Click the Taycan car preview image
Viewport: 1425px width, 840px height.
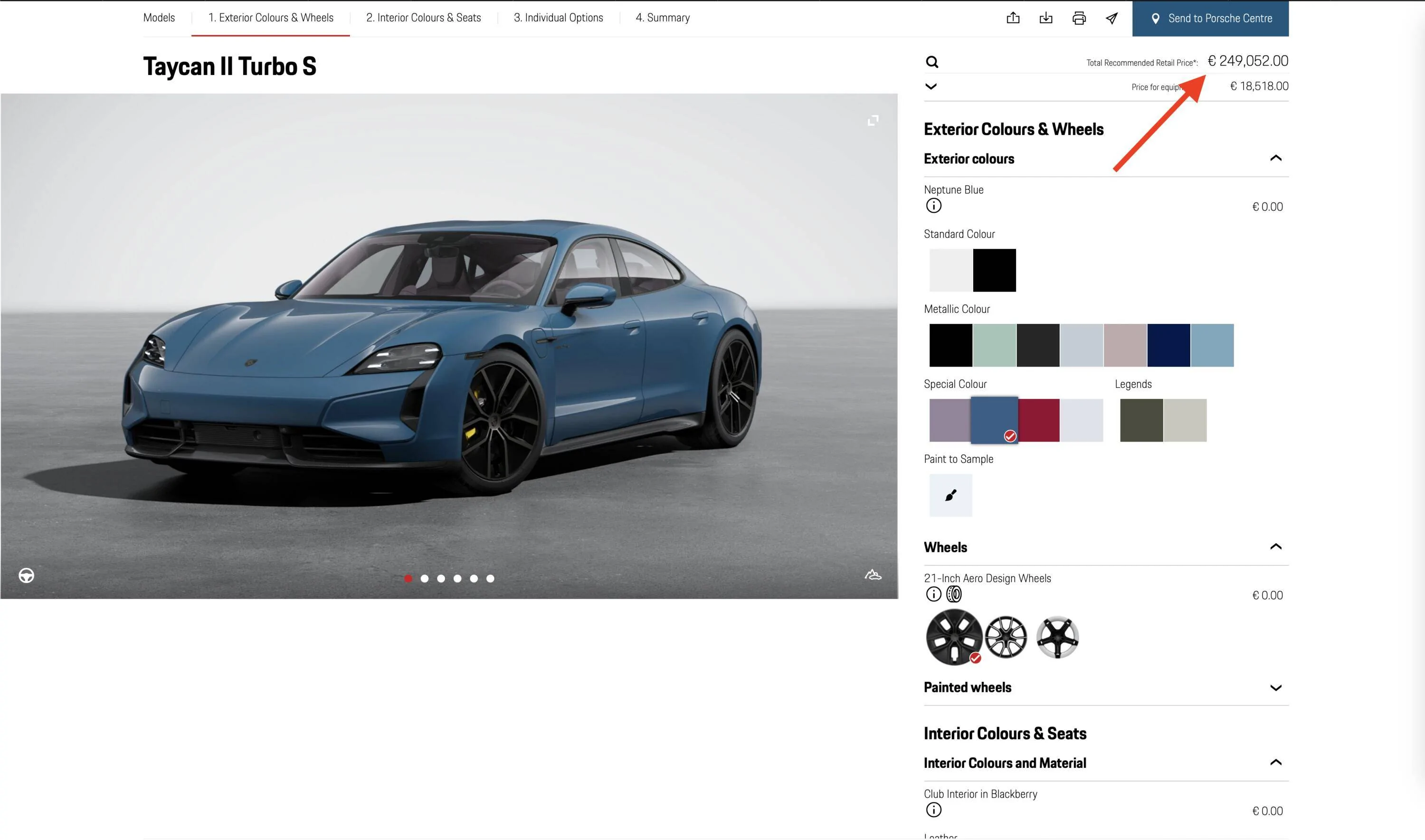(449, 346)
